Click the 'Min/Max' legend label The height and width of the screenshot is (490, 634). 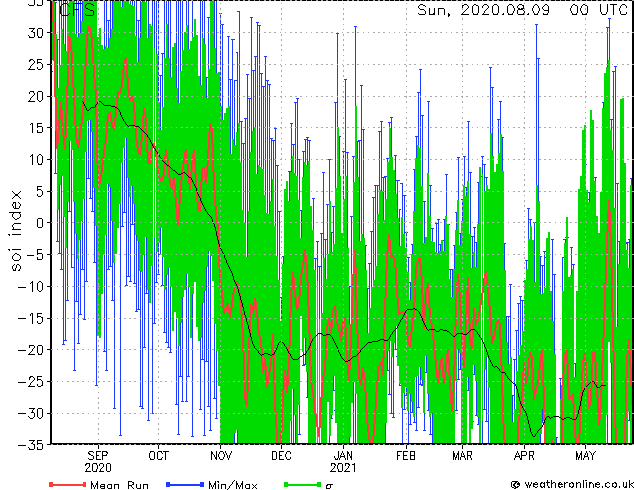pyautogui.click(x=232, y=485)
